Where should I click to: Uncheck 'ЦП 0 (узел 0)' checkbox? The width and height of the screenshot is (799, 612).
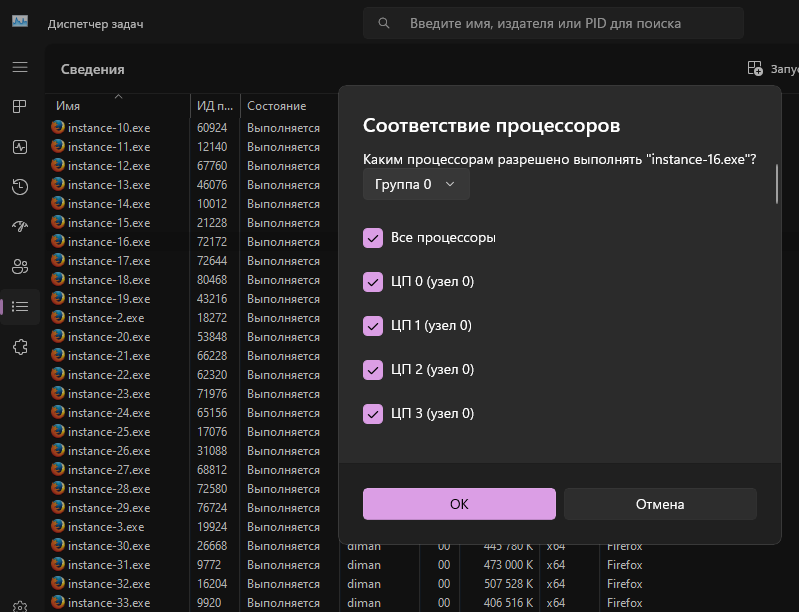pos(373,282)
